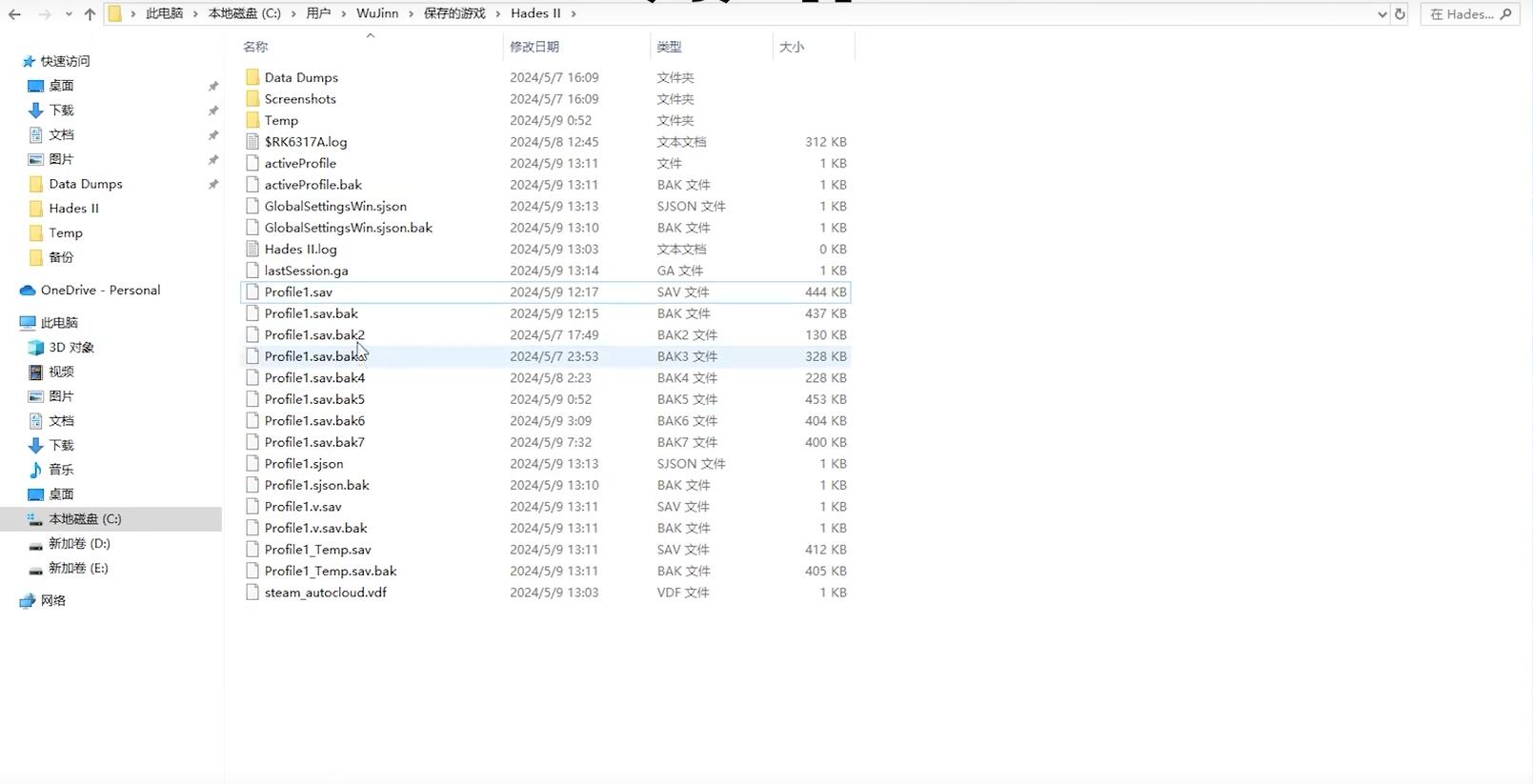Select the $RK6317A.log file icon
1533x784 pixels.
click(x=252, y=142)
